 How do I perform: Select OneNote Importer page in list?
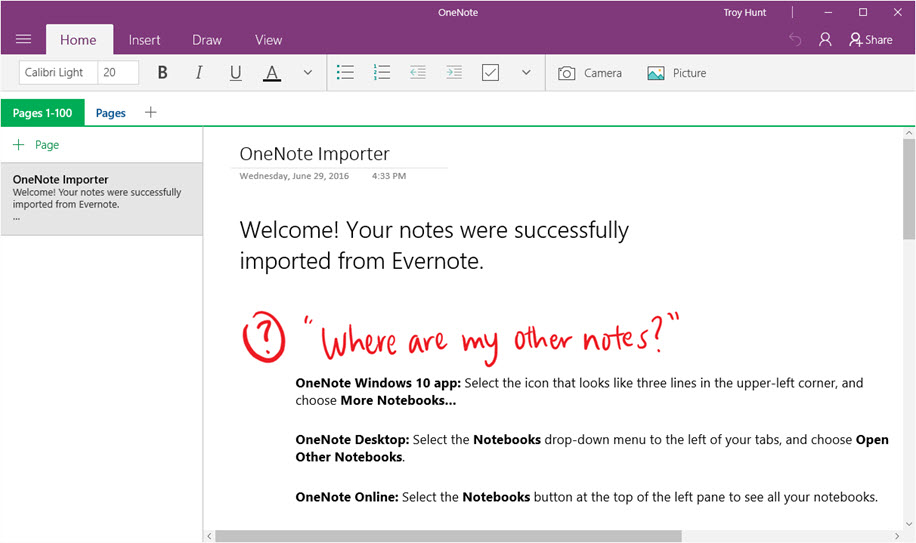click(102, 199)
